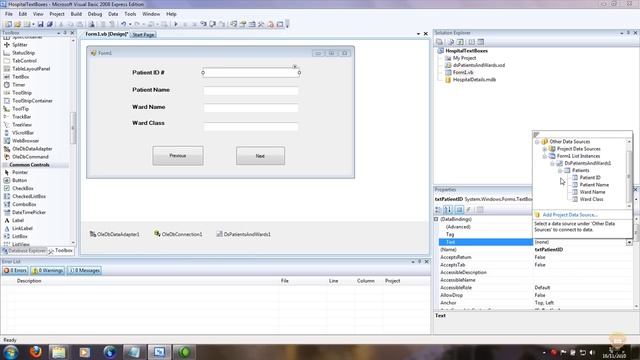640x360 pixels.
Task: Open the File menu
Action: click(9, 14)
